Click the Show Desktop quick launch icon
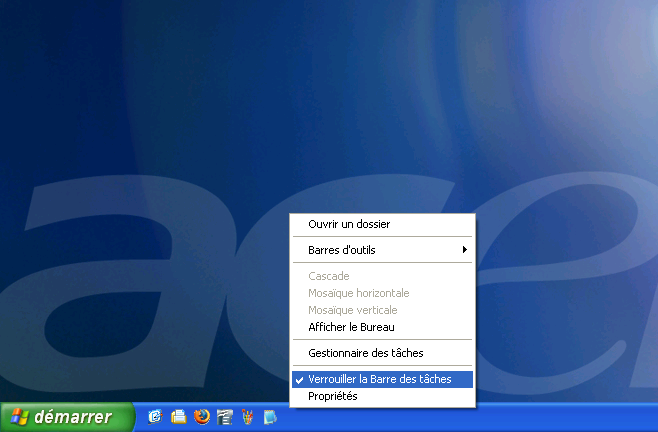This screenshot has height=432, width=658. (x=155, y=417)
